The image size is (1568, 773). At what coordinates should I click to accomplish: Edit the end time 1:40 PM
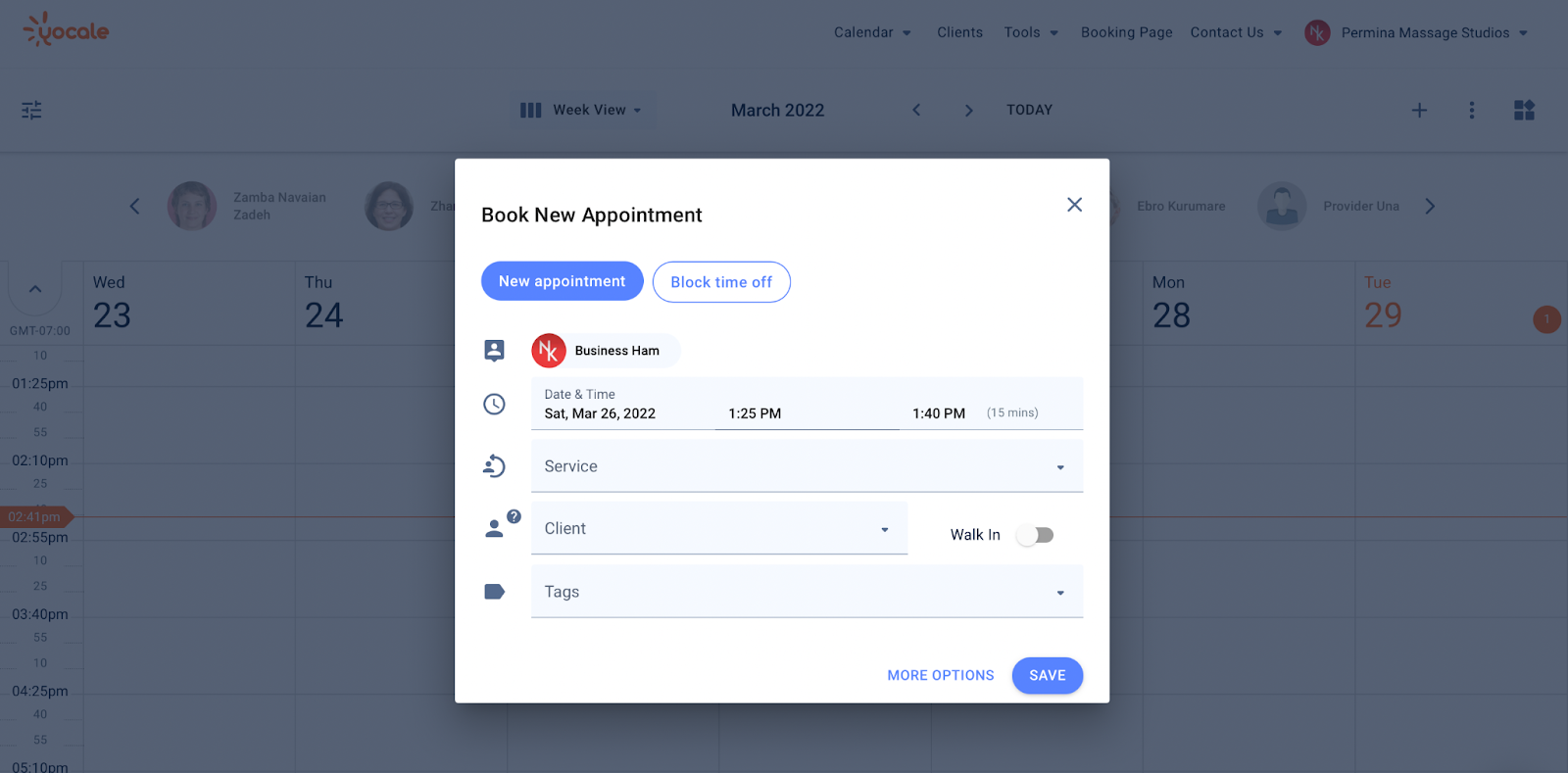tap(939, 413)
